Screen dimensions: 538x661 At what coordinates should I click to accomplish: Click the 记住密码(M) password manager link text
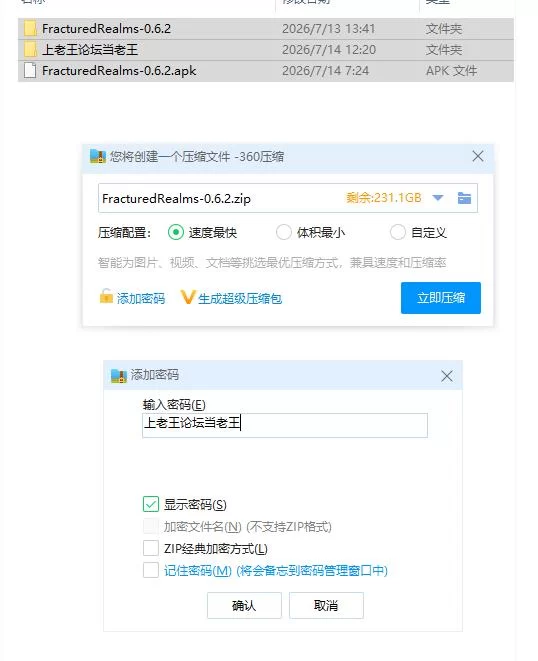tap(276, 570)
